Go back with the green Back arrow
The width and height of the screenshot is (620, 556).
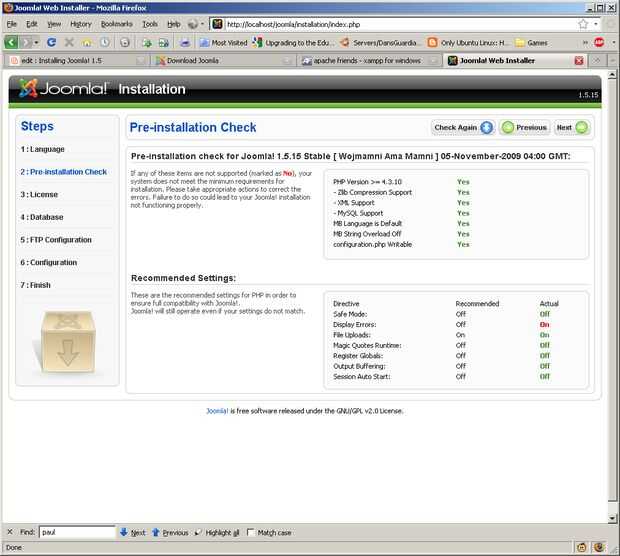(x=11, y=42)
